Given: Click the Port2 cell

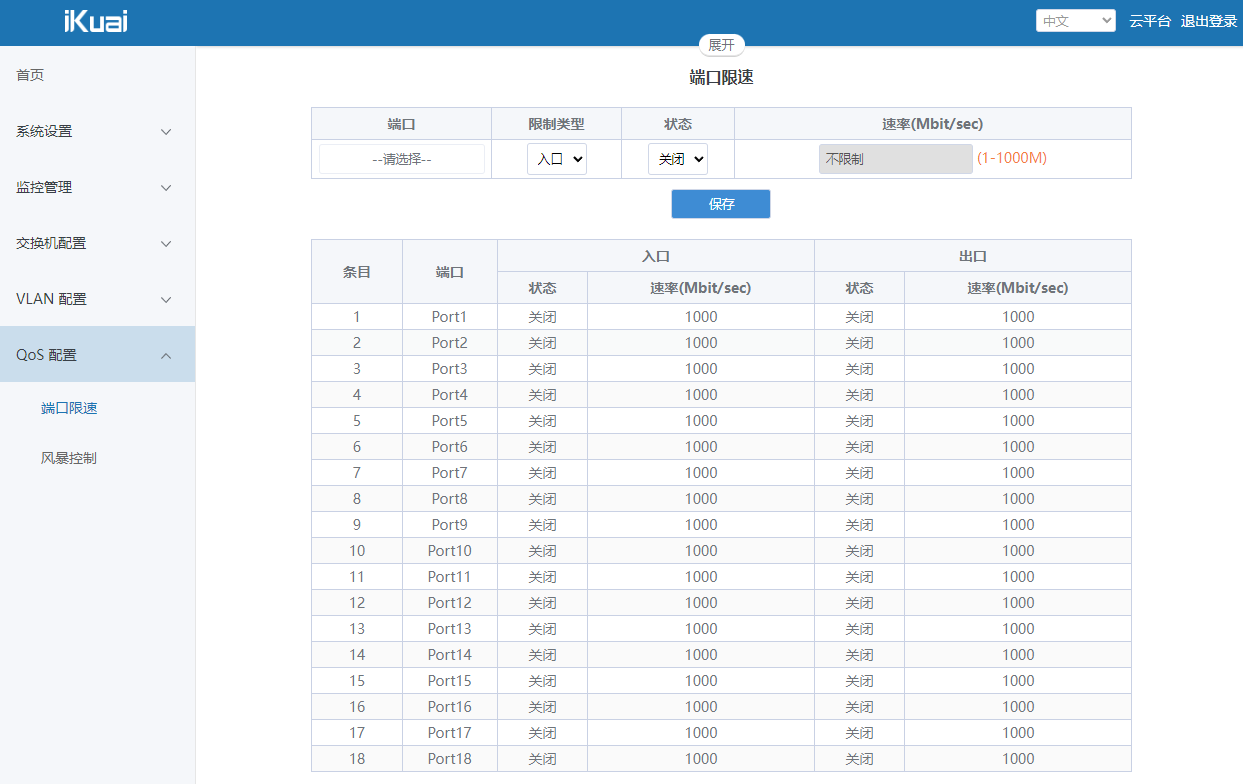Looking at the screenshot, I should (450, 343).
